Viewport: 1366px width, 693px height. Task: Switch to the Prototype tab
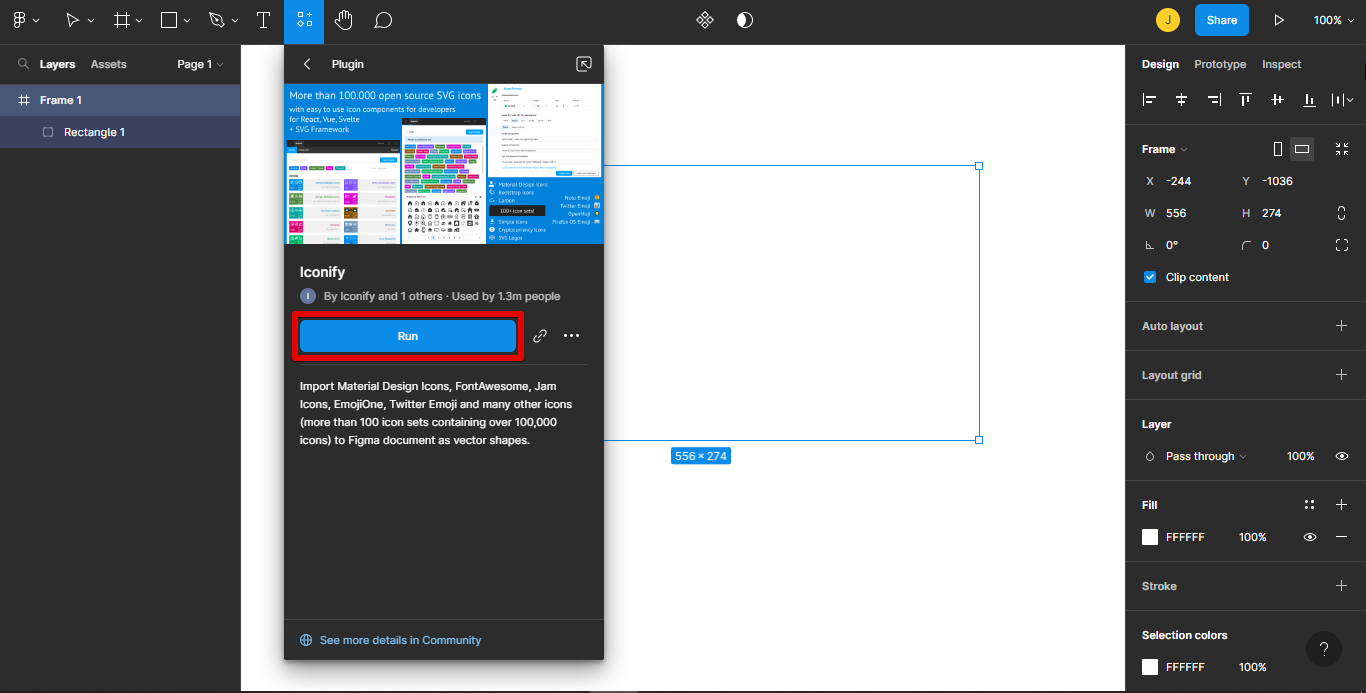[x=1220, y=64]
